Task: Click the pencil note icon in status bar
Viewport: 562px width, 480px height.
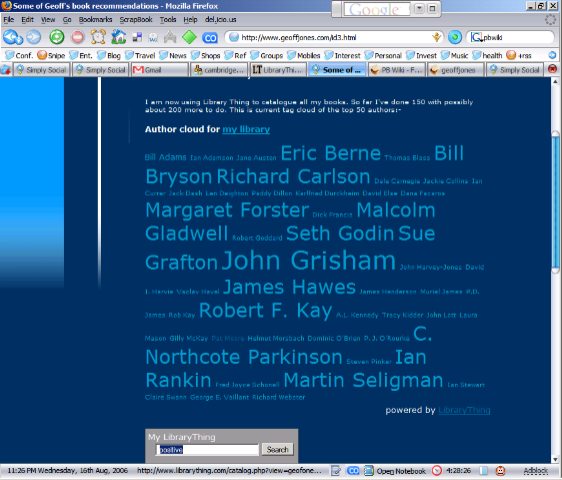Action: 336,470
